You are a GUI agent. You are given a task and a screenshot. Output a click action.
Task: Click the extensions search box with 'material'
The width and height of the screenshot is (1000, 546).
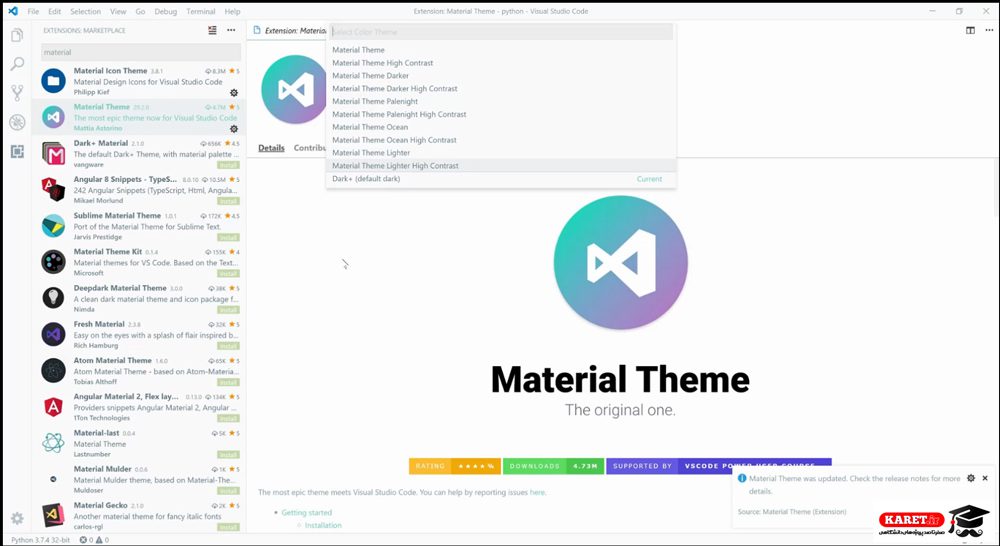pos(141,52)
